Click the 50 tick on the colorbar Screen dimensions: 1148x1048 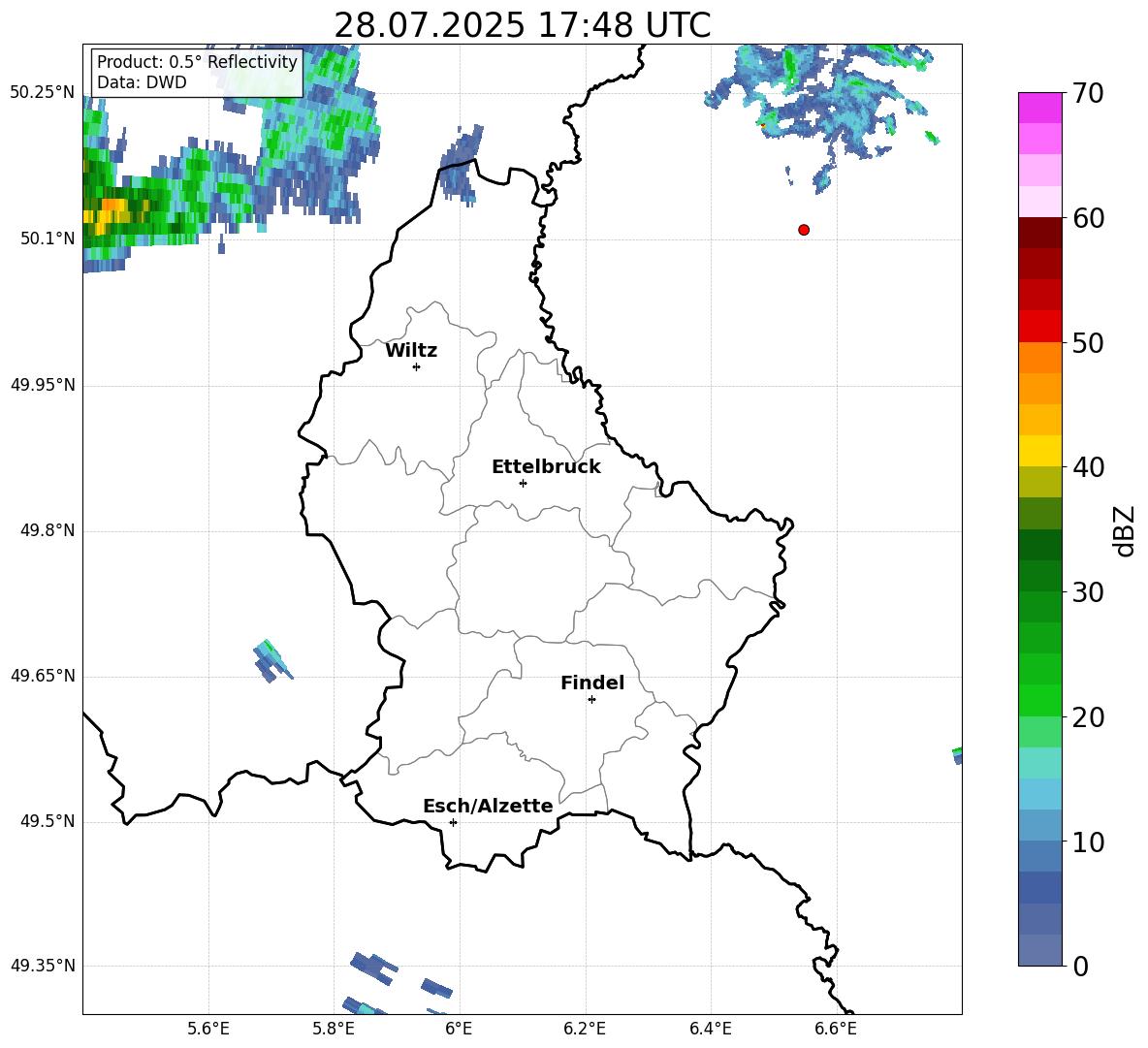1087,343
